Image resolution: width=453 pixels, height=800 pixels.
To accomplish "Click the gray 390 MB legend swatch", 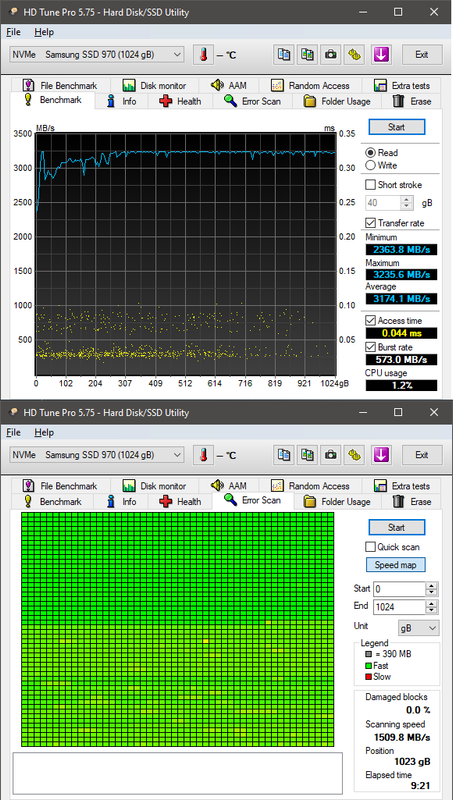I will [x=369, y=654].
